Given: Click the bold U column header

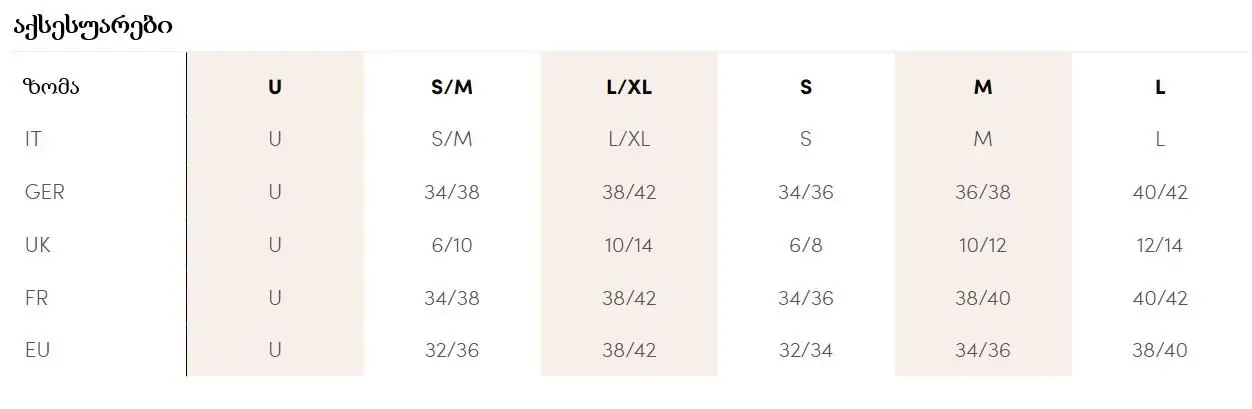Looking at the screenshot, I should 275,87.
